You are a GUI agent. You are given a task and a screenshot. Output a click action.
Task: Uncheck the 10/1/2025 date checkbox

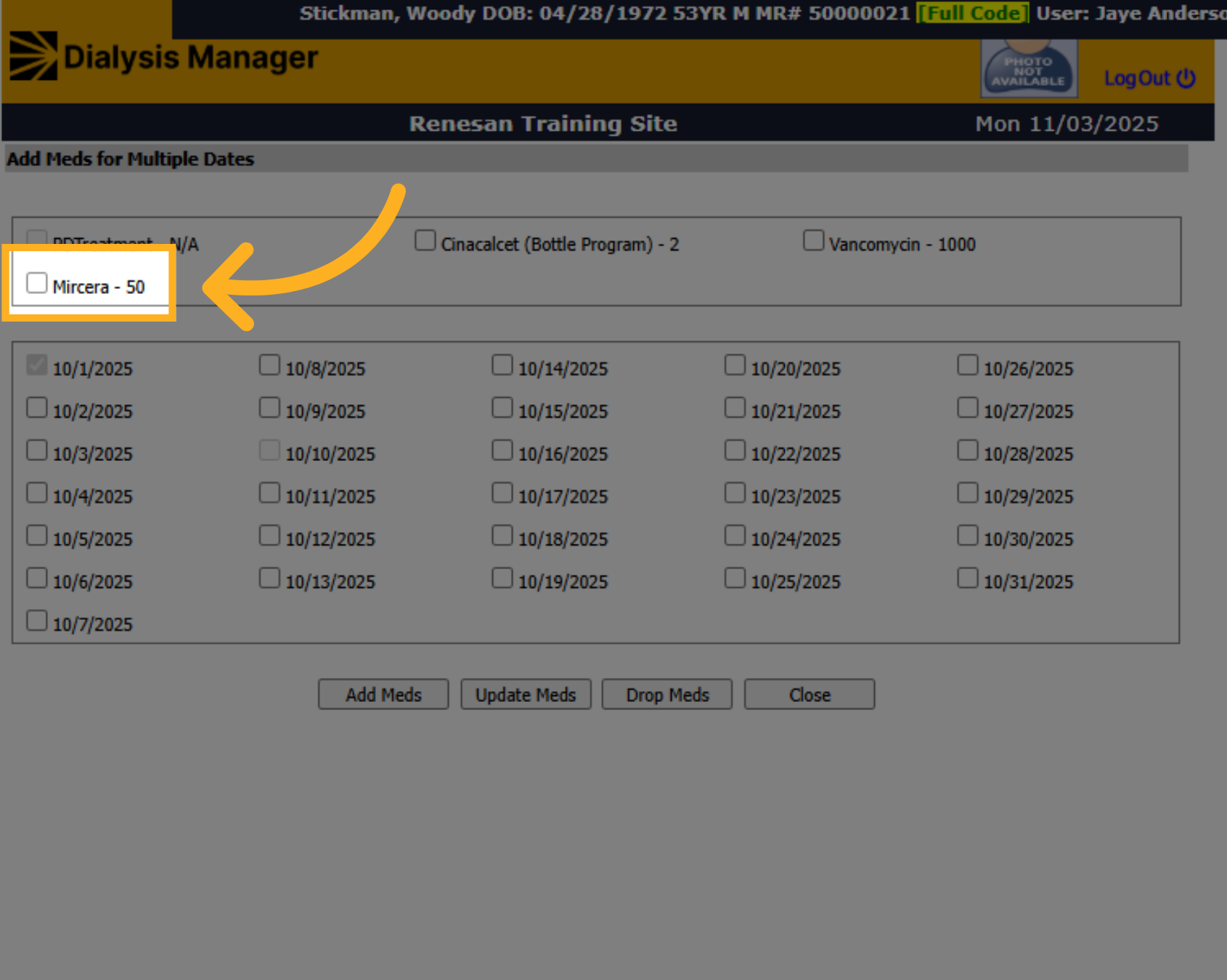tap(37, 364)
